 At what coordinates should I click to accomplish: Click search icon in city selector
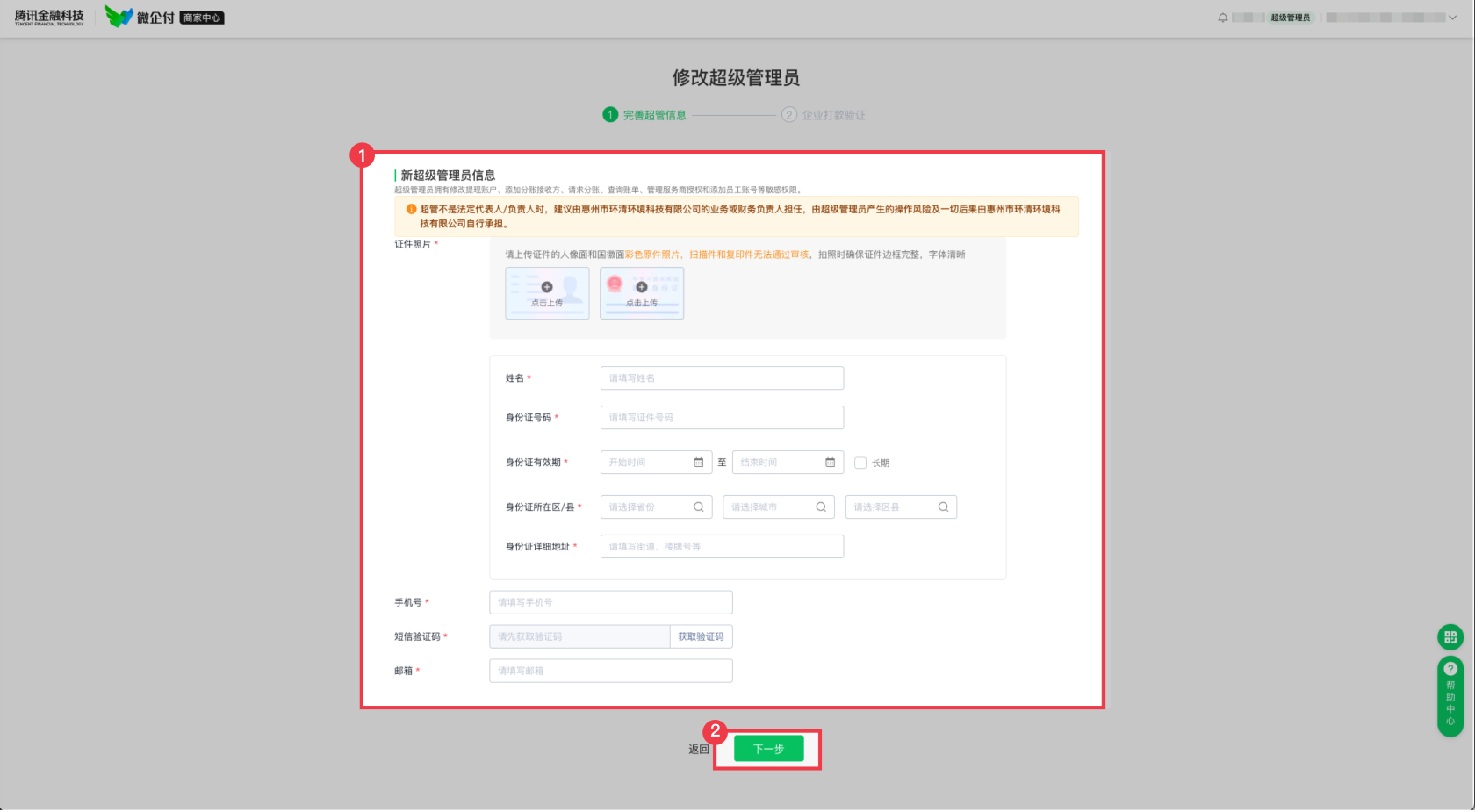click(x=821, y=507)
